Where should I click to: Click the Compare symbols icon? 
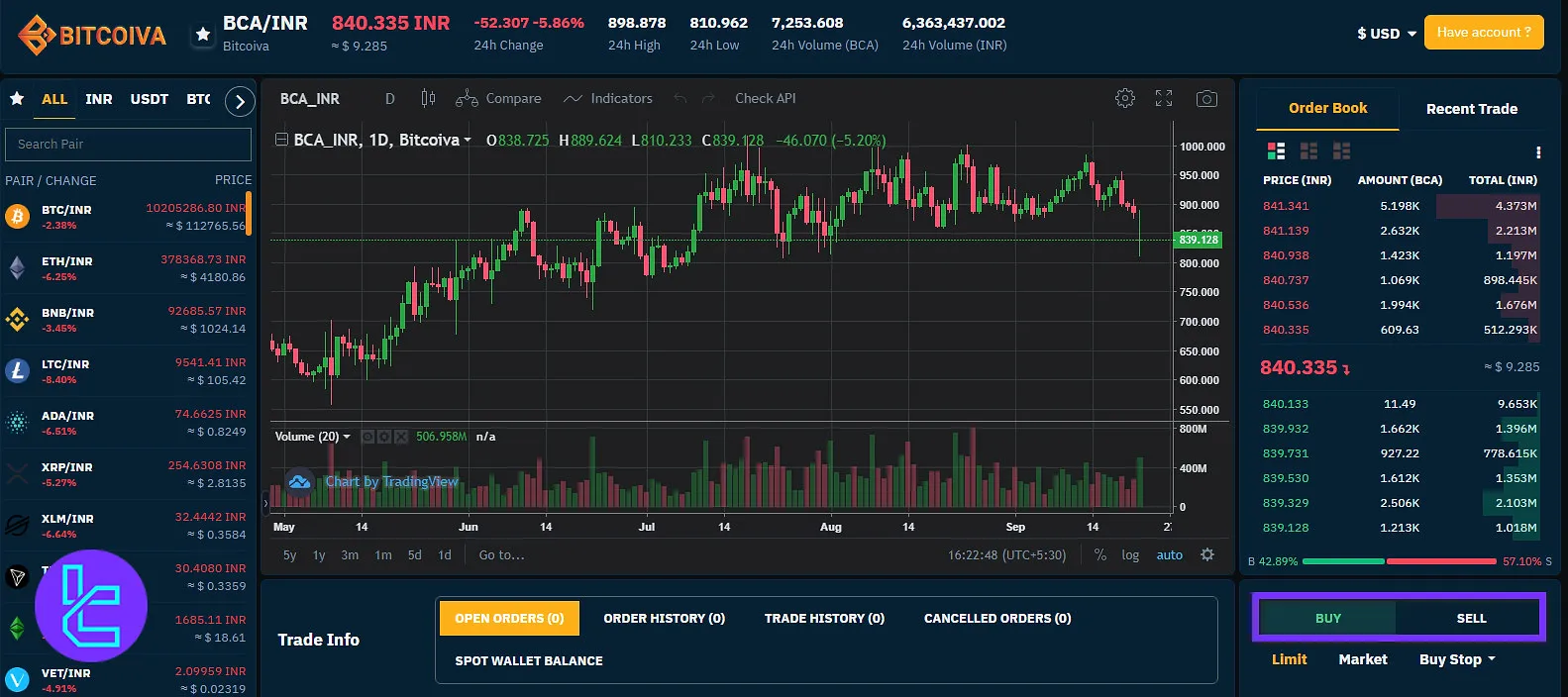498,98
